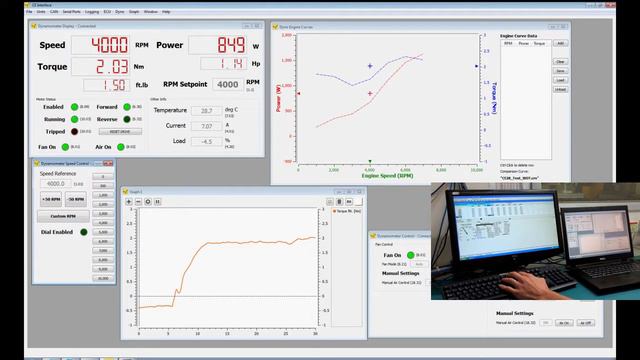Open the ECU menu

tap(107, 12)
